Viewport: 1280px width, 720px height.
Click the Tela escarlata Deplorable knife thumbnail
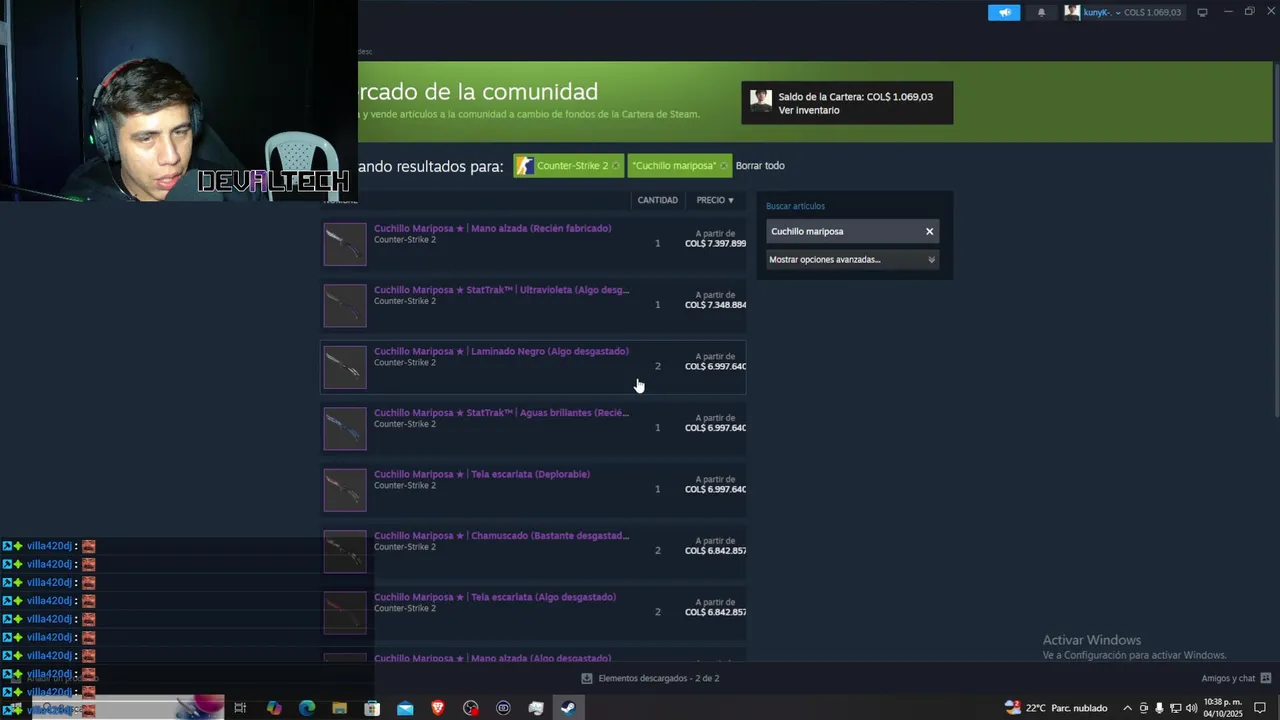345,490
